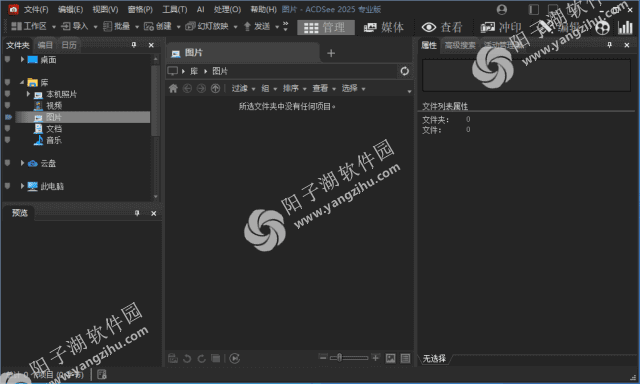Open the user account profile icon
This screenshot has height=384, width=640.
[502, 9]
